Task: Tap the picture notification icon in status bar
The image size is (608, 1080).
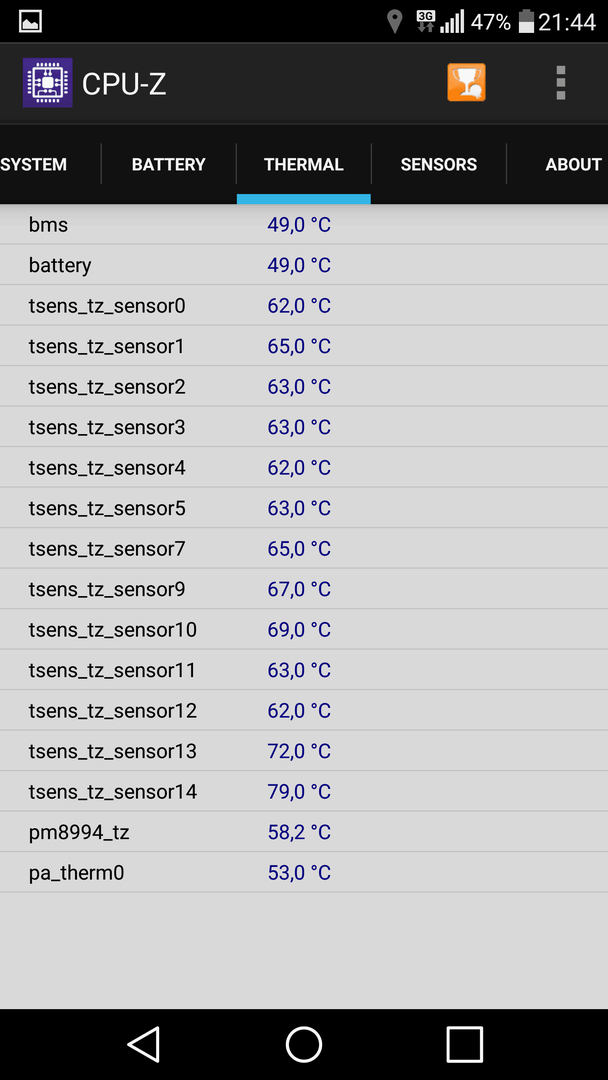Action: click(x=30, y=21)
